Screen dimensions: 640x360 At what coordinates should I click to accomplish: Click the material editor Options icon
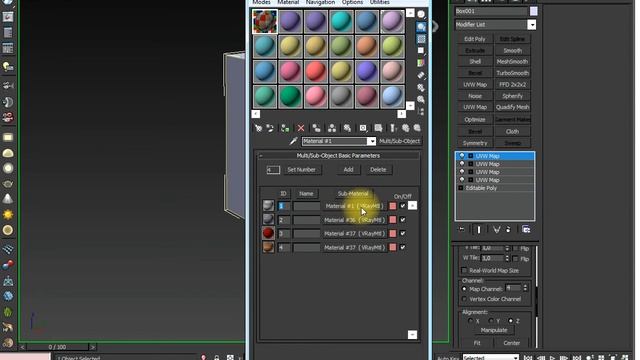coord(421,87)
